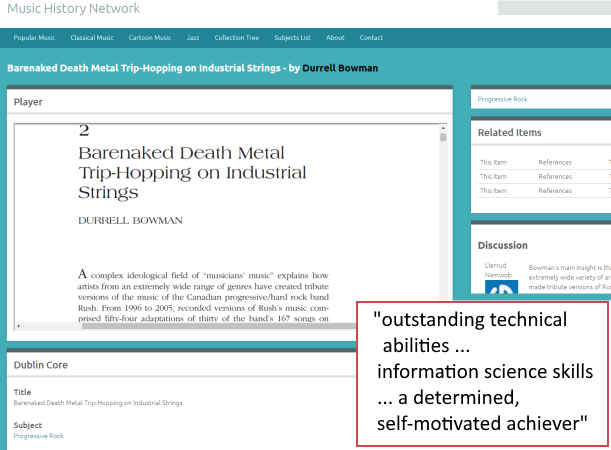Open Progressive Rock tag in sidebar
This screenshot has width=611, height=450.
[x=502, y=99]
